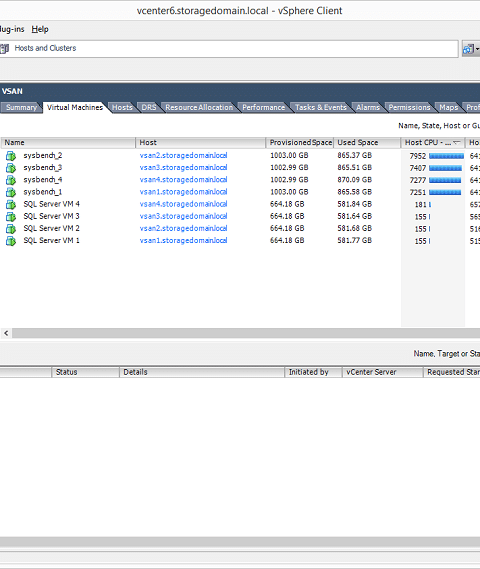
Task: Open host link vsan1 for SQL Server VM 1
Action: [x=183, y=241]
